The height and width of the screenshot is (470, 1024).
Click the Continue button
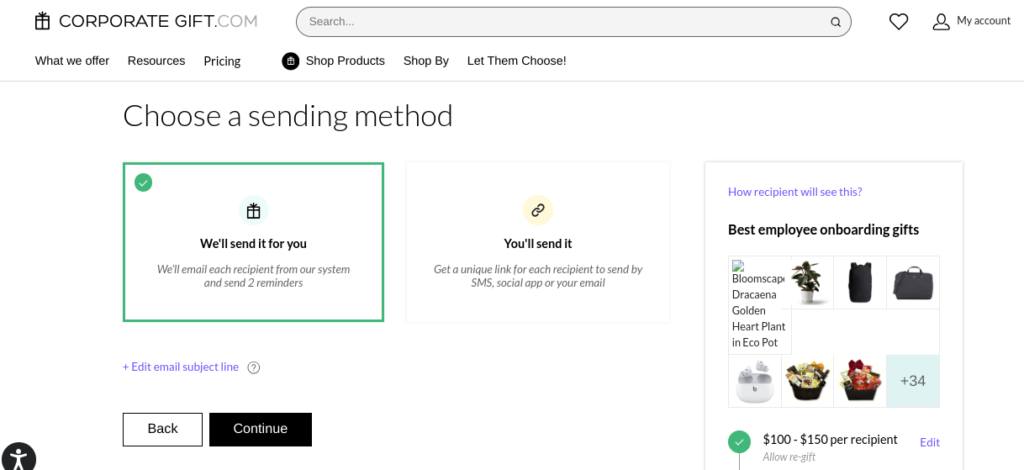pos(261,429)
